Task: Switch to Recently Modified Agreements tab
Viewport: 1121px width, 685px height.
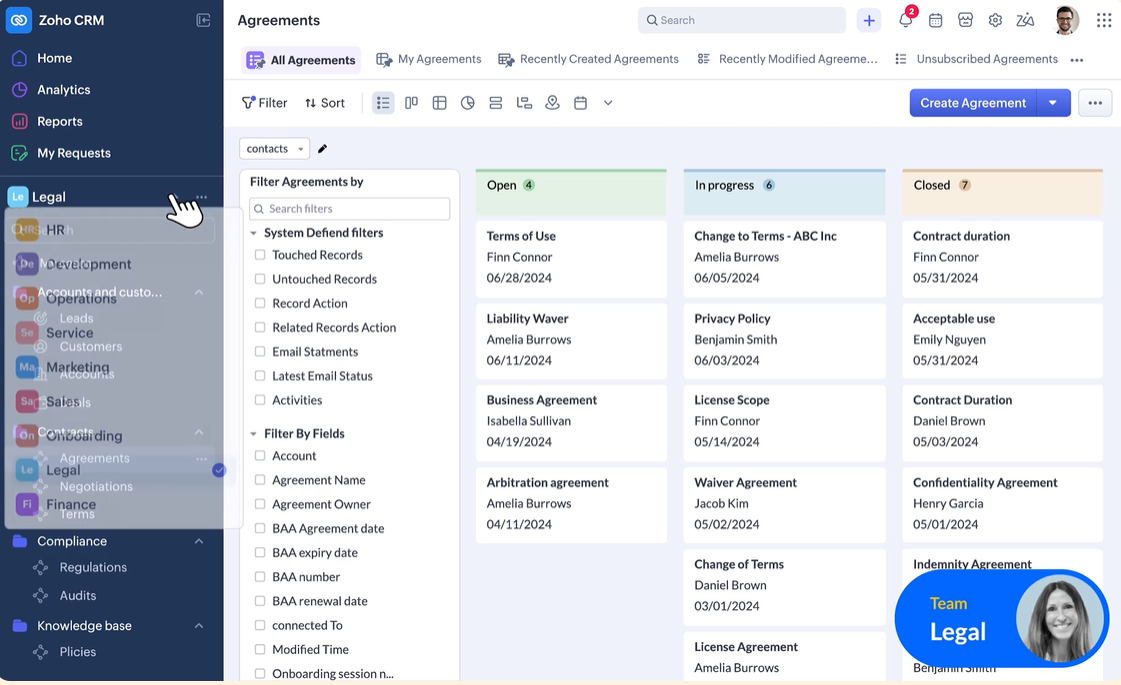Action: [787, 59]
